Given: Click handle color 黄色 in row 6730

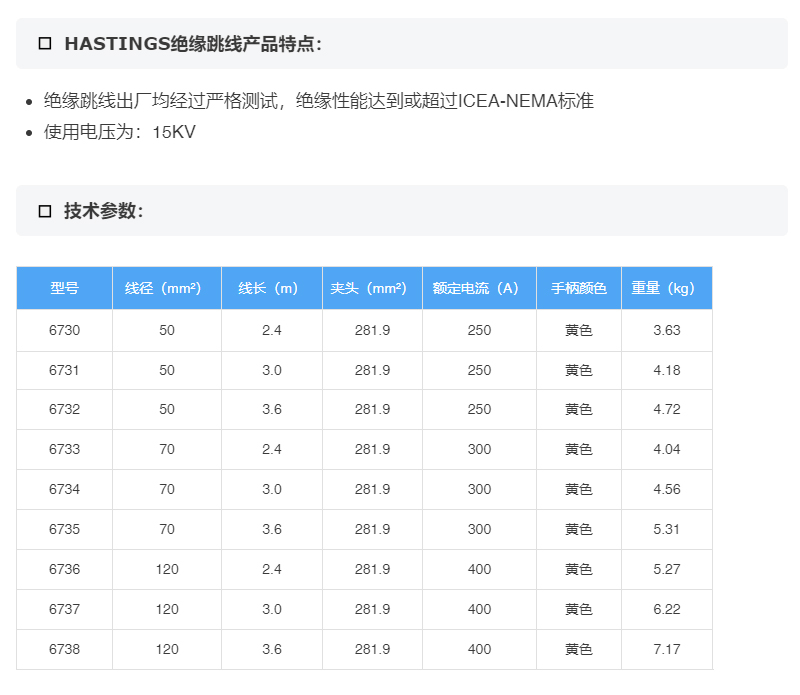Looking at the screenshot, I should click(579, 330).
